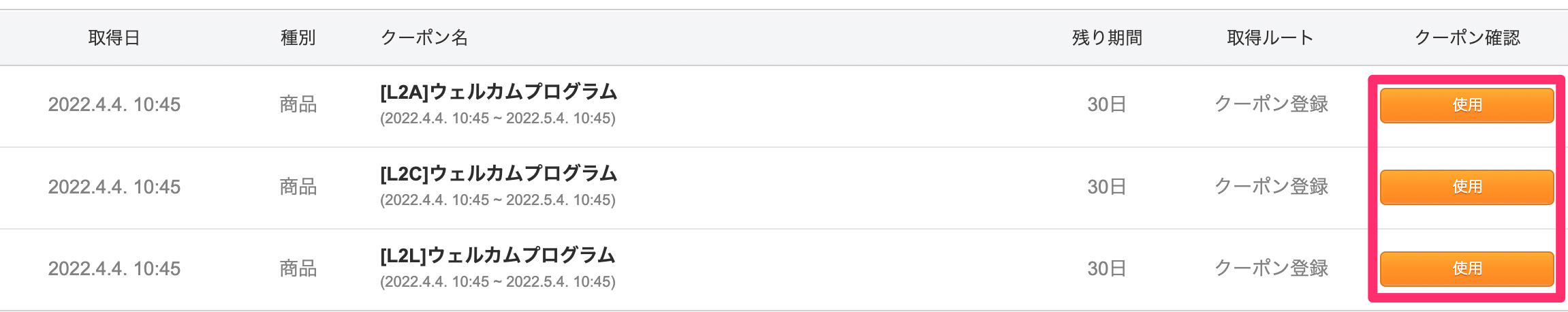Click 商品 type in the [L2C] row
The width and height of the screenshot is (1568, 312).
click(x=298, y=187)
